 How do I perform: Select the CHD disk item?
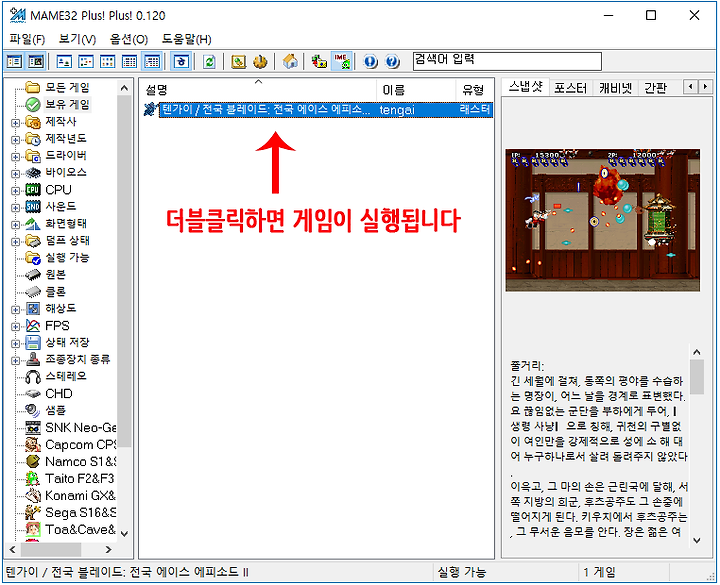(x=58, y=394)
